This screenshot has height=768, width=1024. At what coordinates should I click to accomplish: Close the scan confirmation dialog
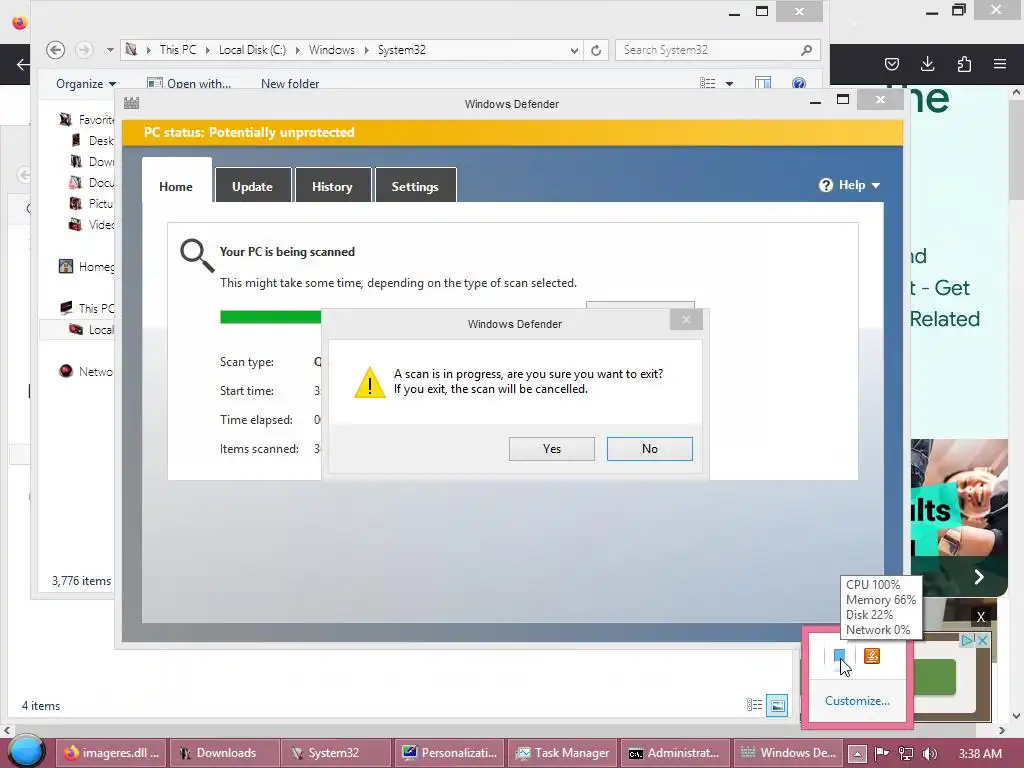(686, 319)
